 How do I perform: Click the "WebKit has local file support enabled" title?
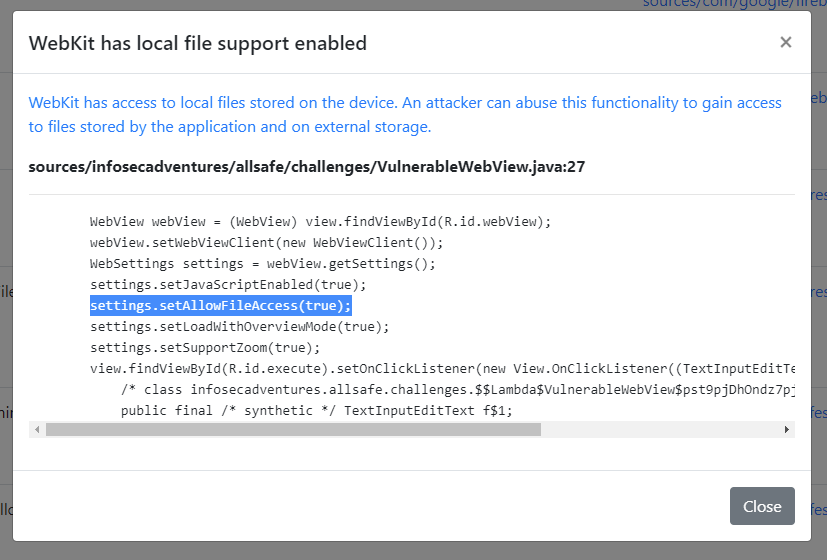click(x=197, y=43)
